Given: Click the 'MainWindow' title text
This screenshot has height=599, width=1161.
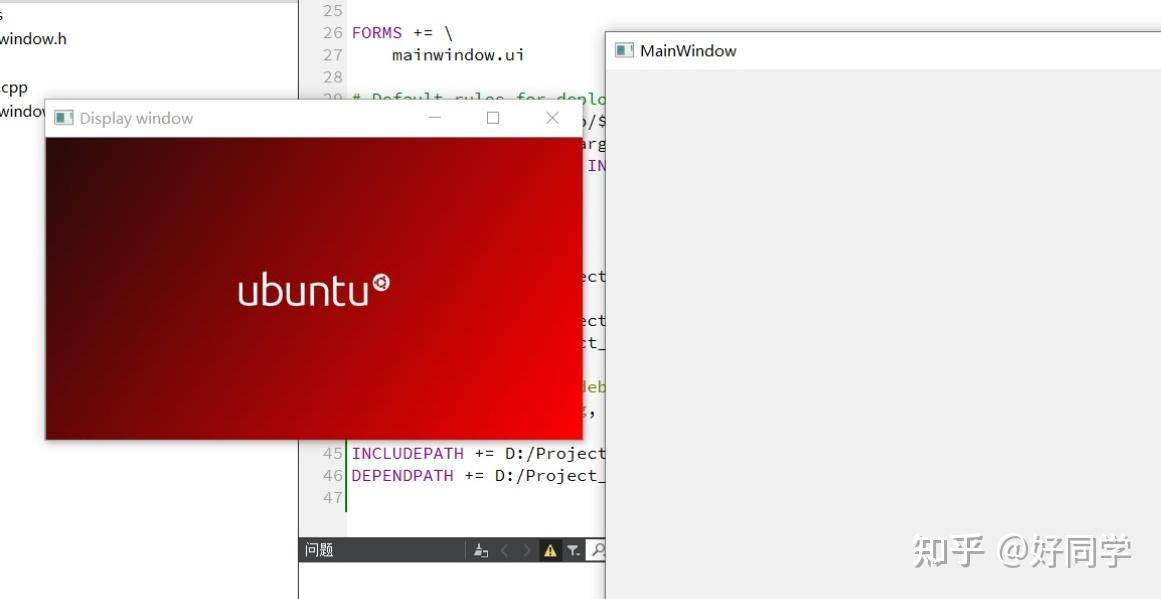Looking at the screenshot, I should tap(689, 51).
